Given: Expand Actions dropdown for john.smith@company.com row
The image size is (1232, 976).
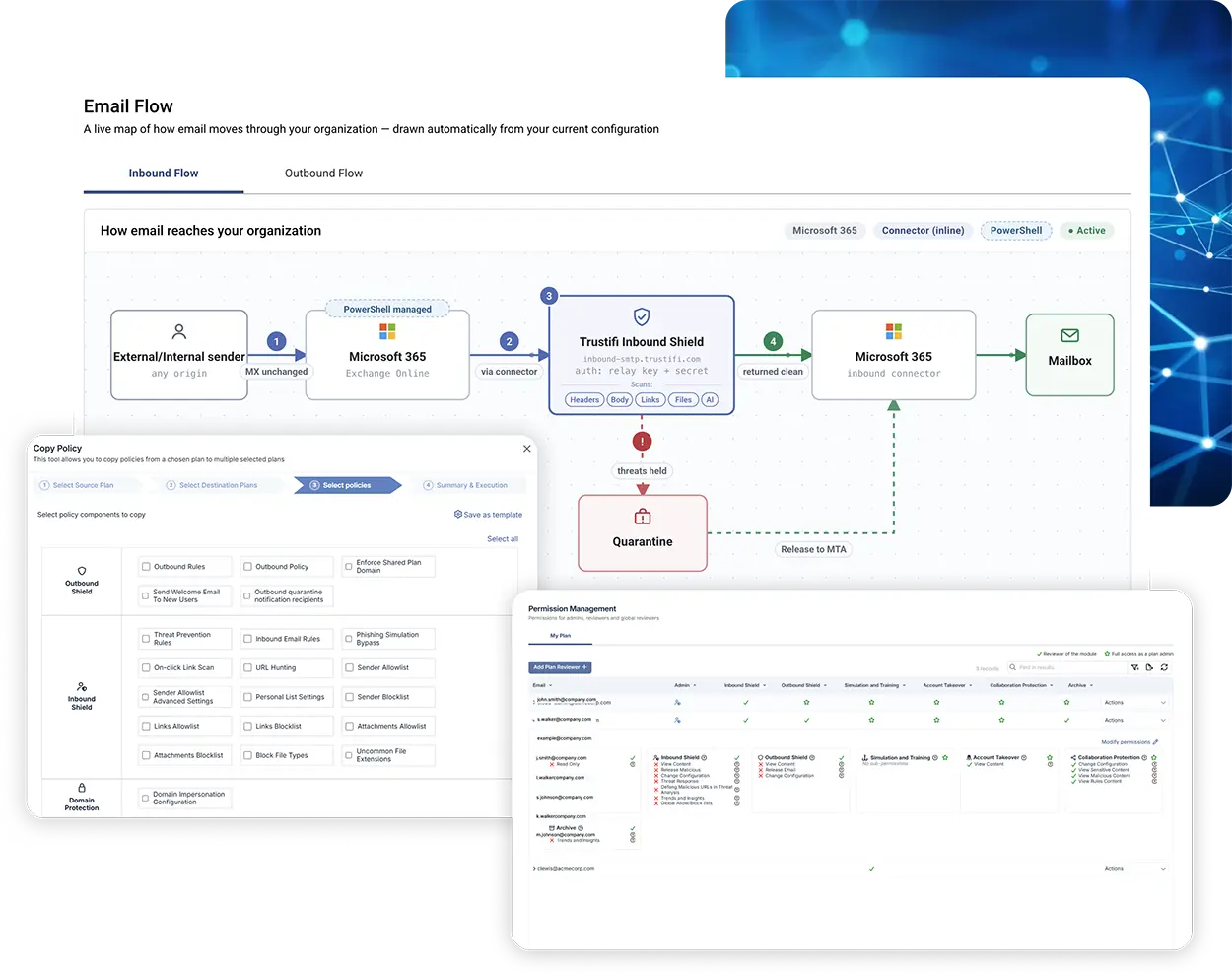Looking at the screenshot, I should tap(1163, 703).
